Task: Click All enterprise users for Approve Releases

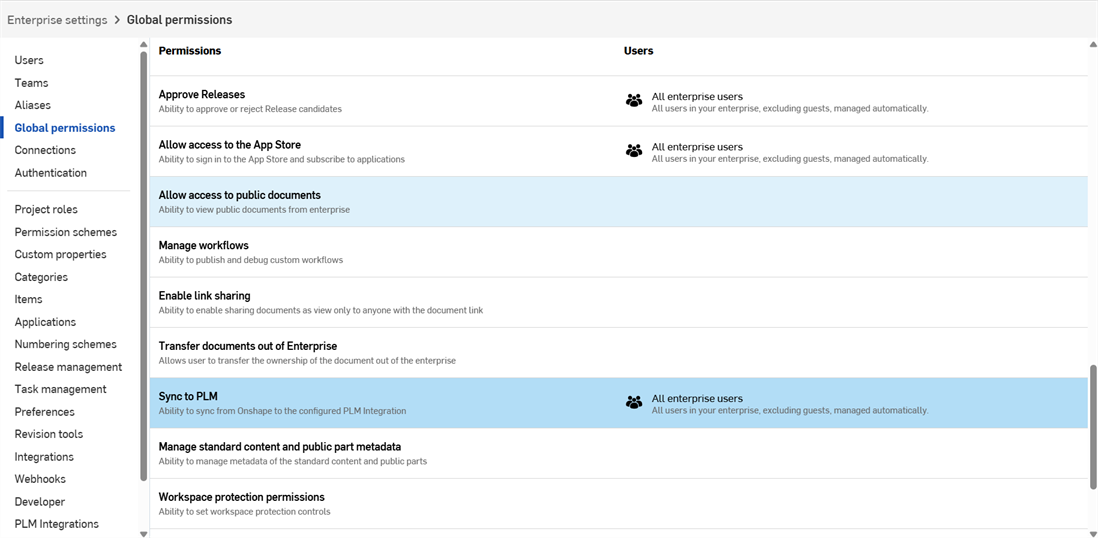Action: (697, 97)
